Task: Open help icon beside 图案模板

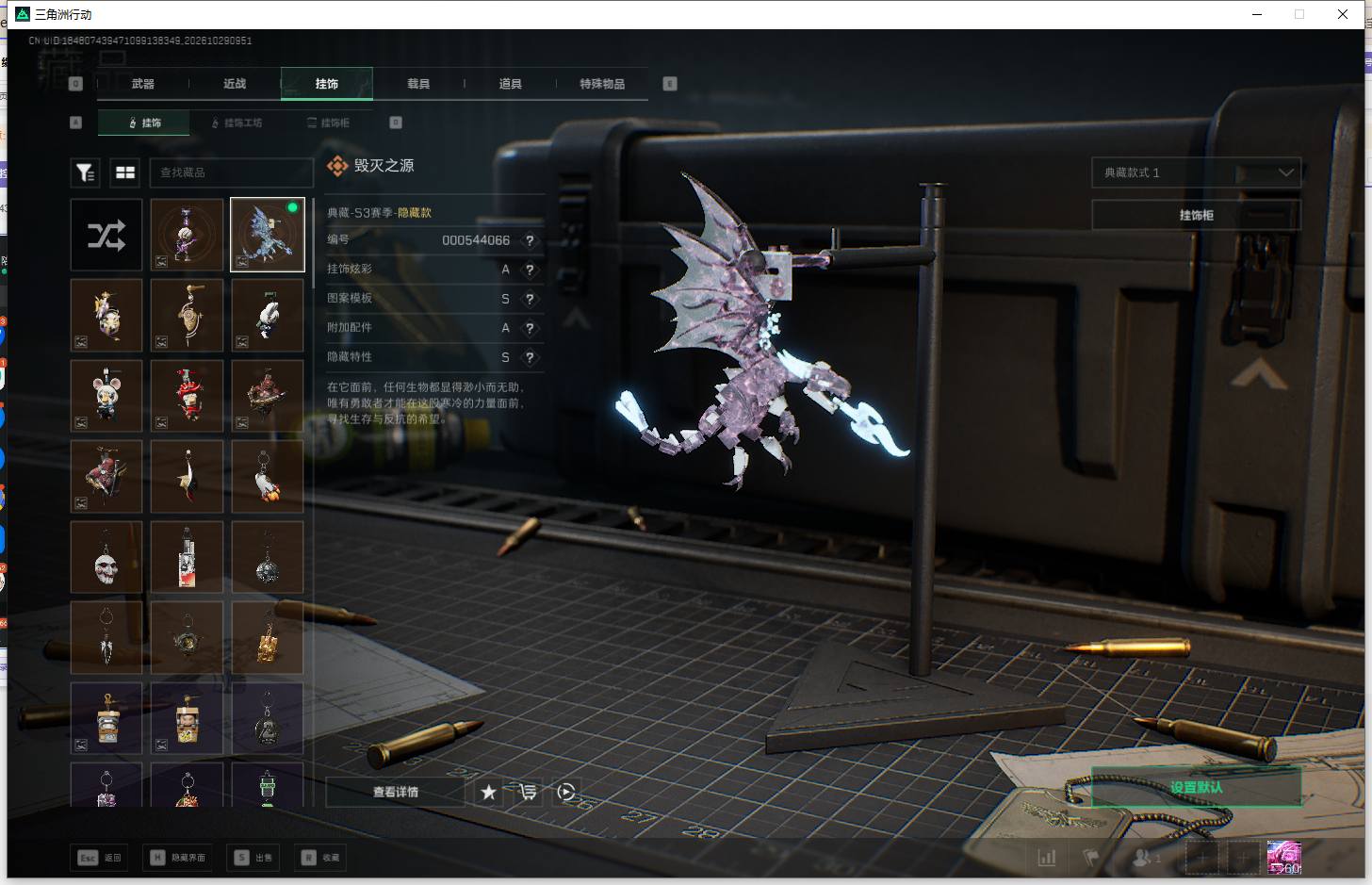Action: tap(530, 299)
